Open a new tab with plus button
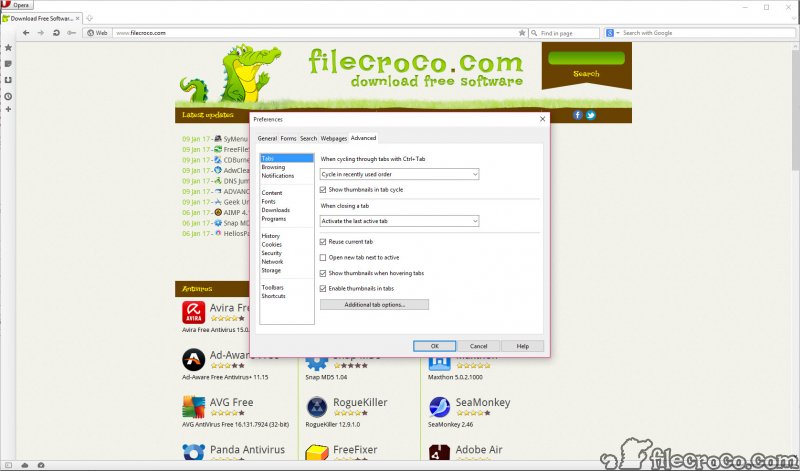Viewport: 800px width, 471px height. [90, 18]
